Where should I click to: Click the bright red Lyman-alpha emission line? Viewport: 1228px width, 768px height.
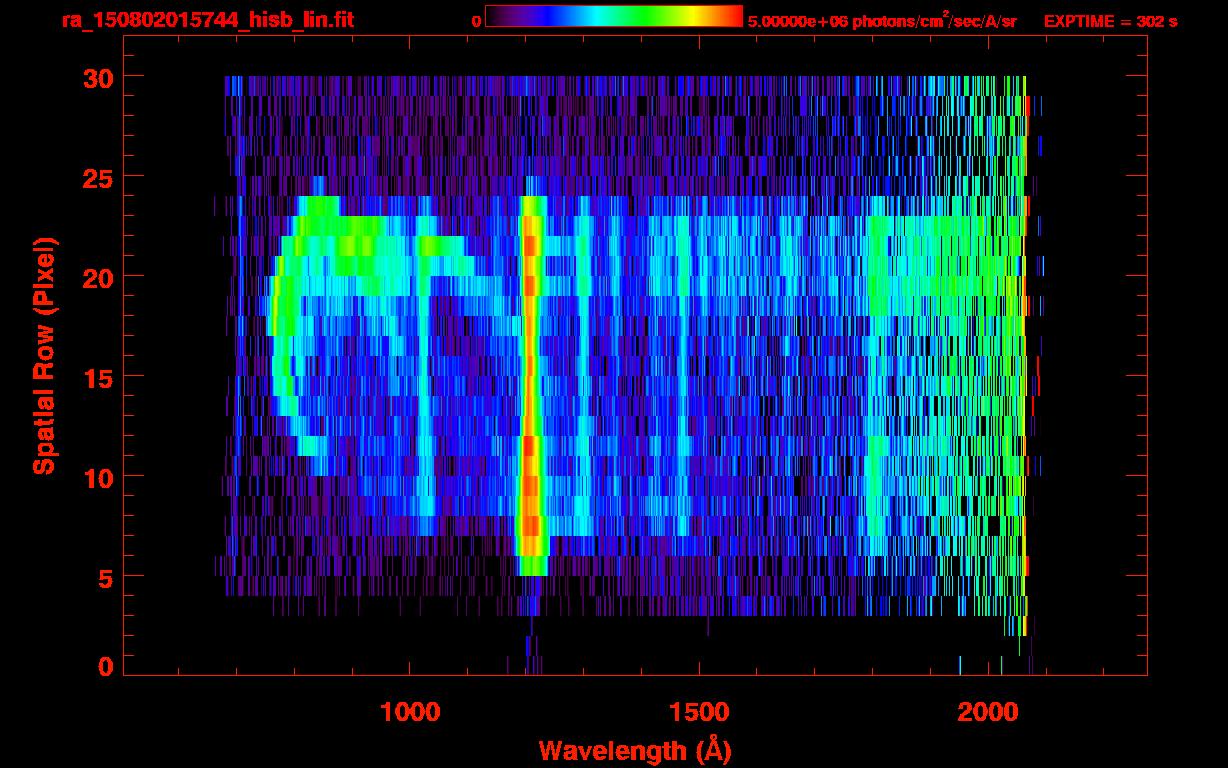tap(530, 385)
